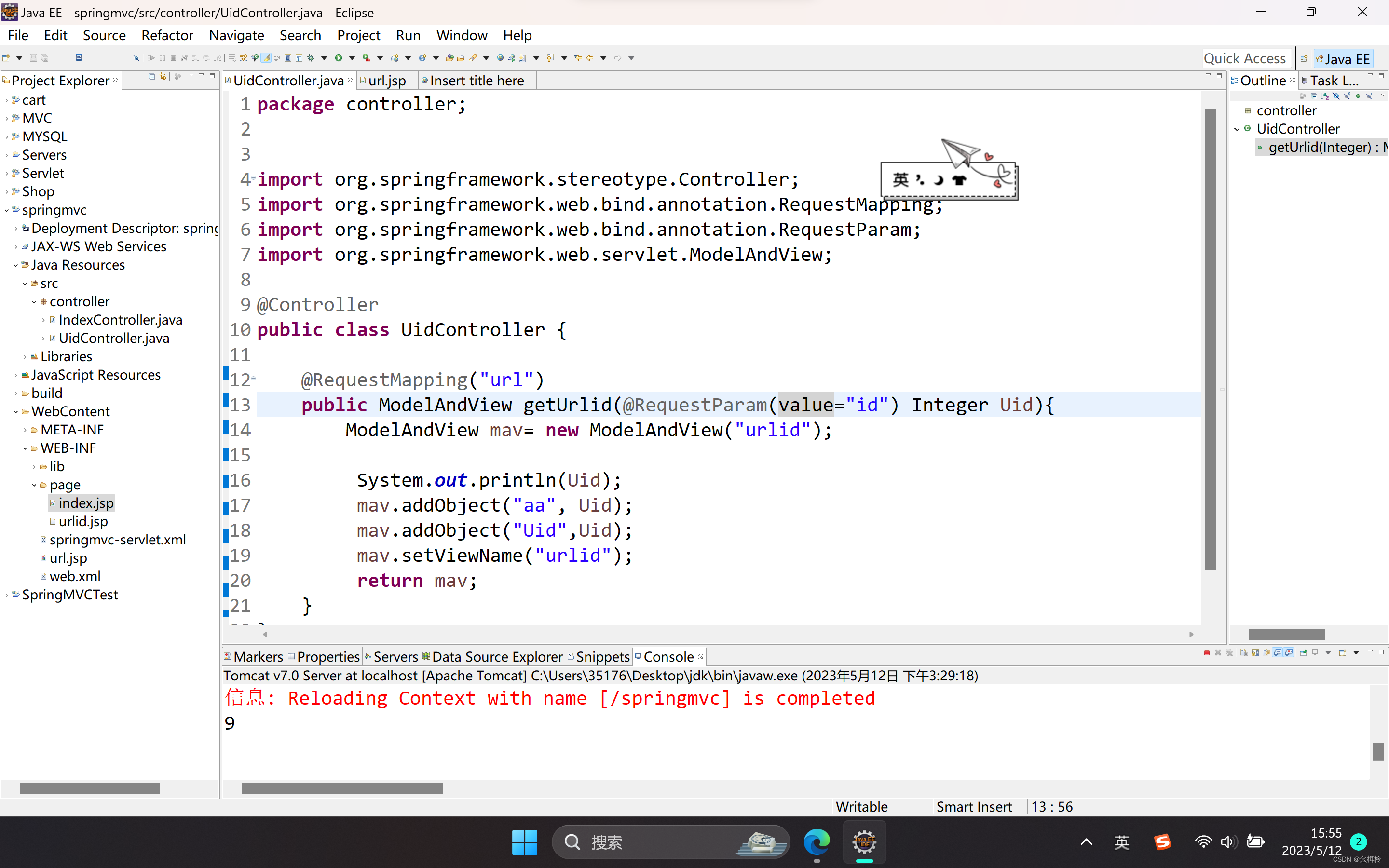Open the Run button dropdown arrow
Screen dimensions: 1389x868
coord(353,58)
